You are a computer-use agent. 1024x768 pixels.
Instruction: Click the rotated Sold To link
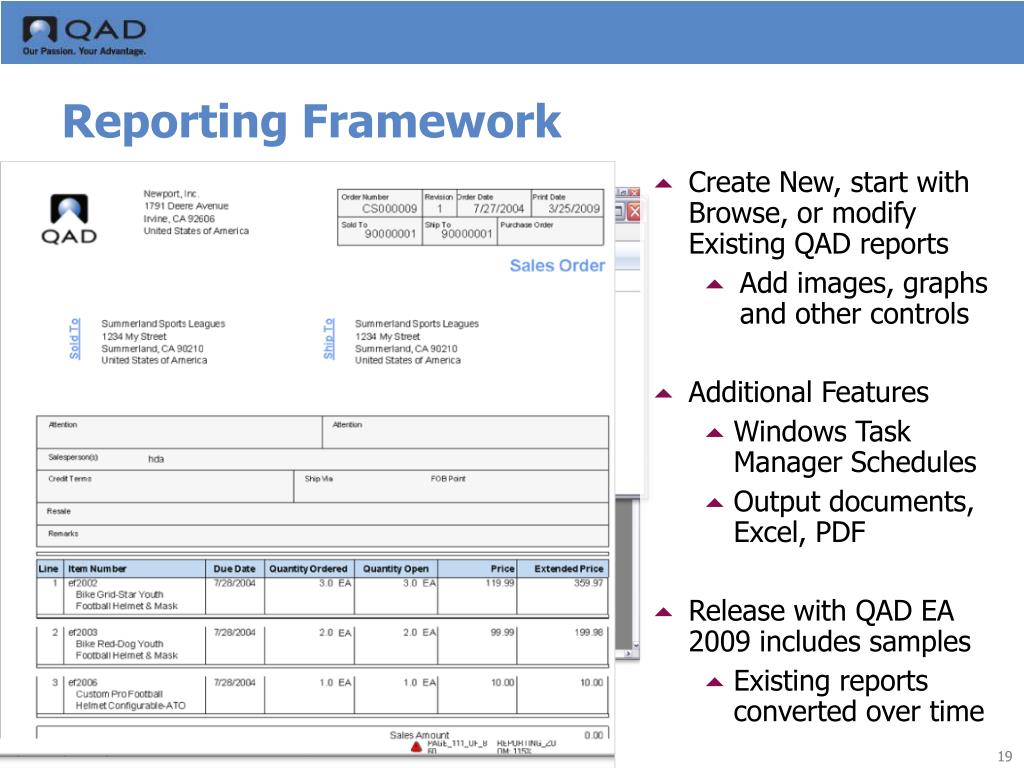[x=74, y=338]
